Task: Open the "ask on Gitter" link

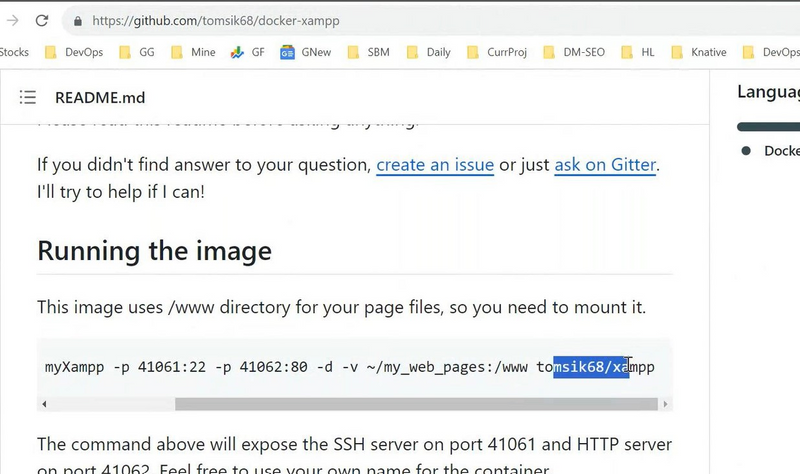Action: 605,164
